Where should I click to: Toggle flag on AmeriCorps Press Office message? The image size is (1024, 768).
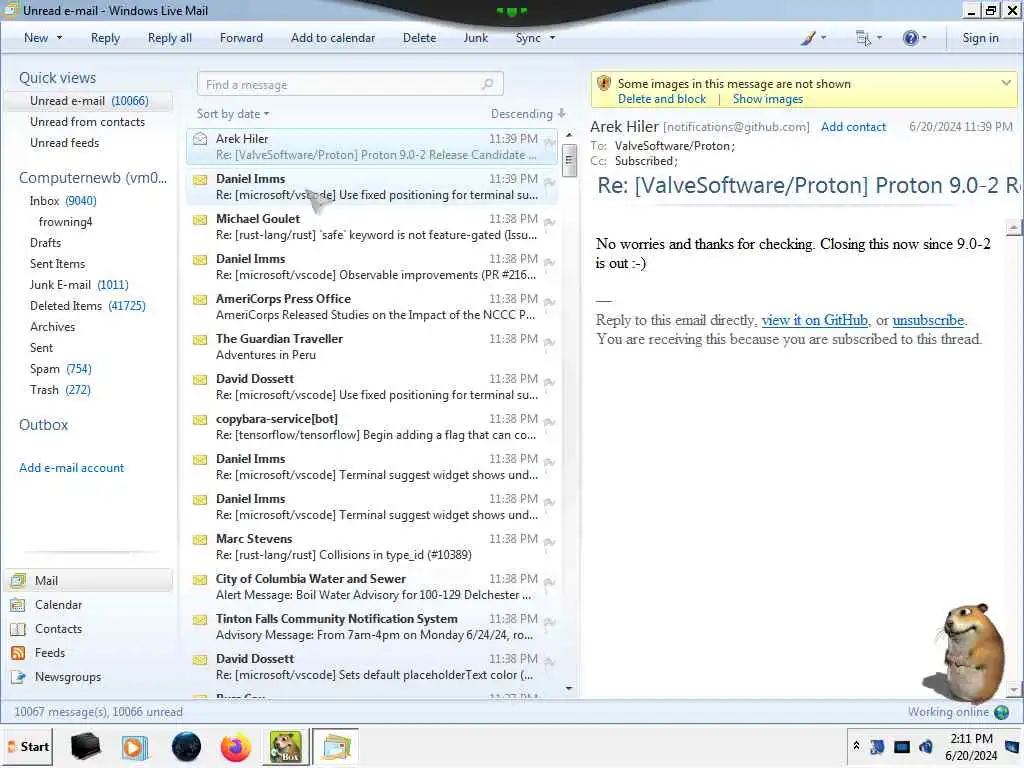(549, 302)
